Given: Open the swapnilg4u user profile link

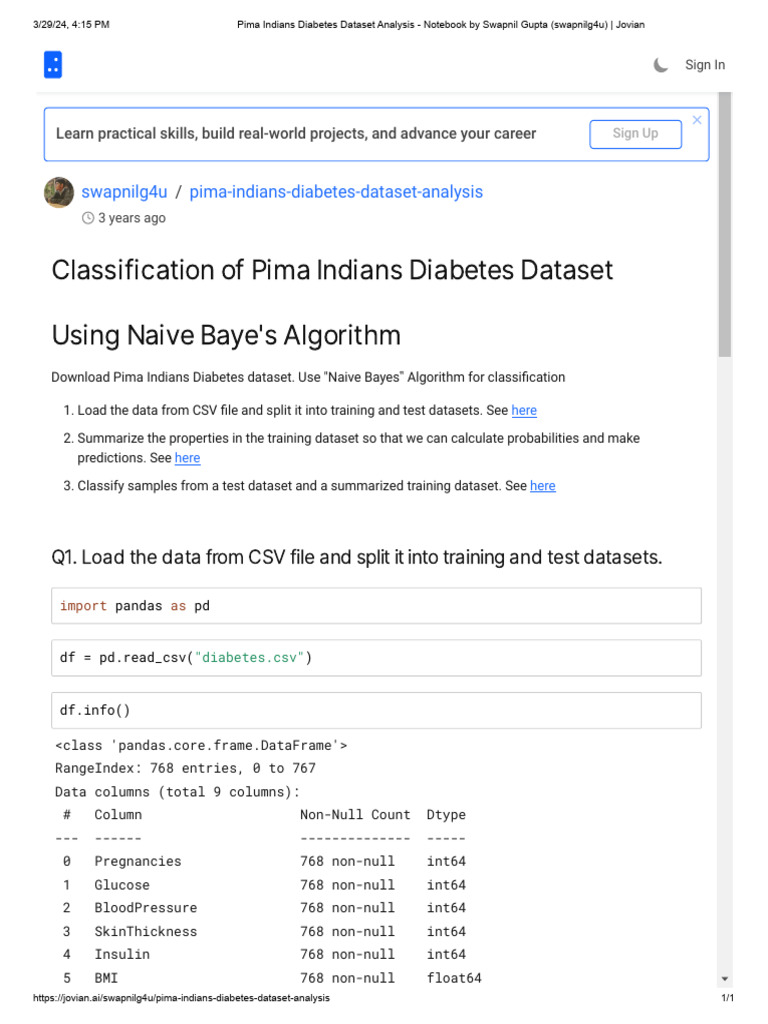Looking at the screenshot, I should [x=124, y=192].
